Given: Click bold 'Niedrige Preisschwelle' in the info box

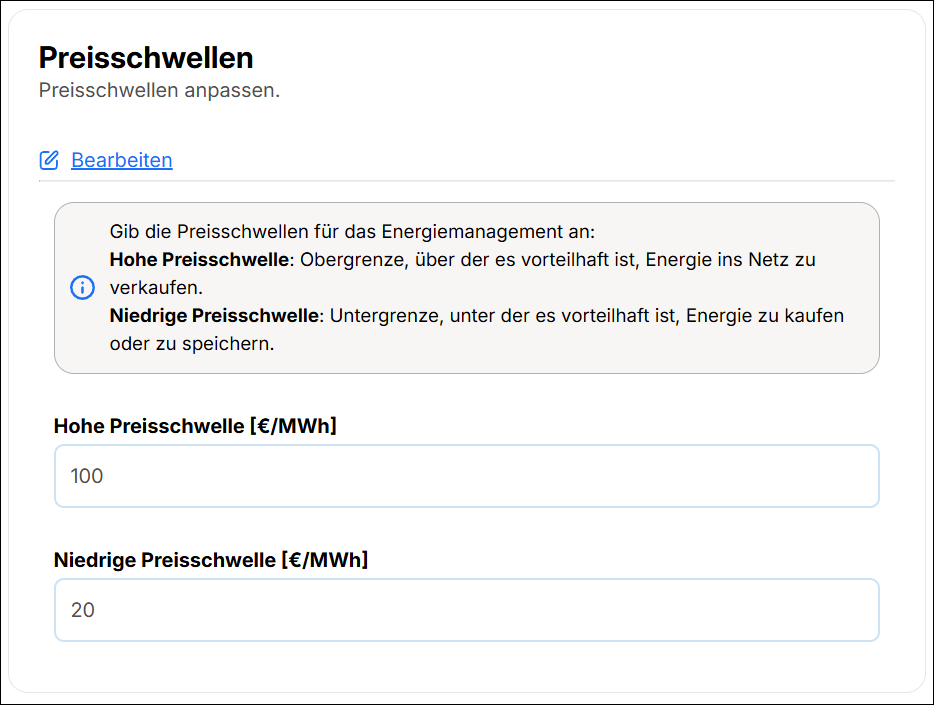Looking at the screenshot, I should click(214, 316).
